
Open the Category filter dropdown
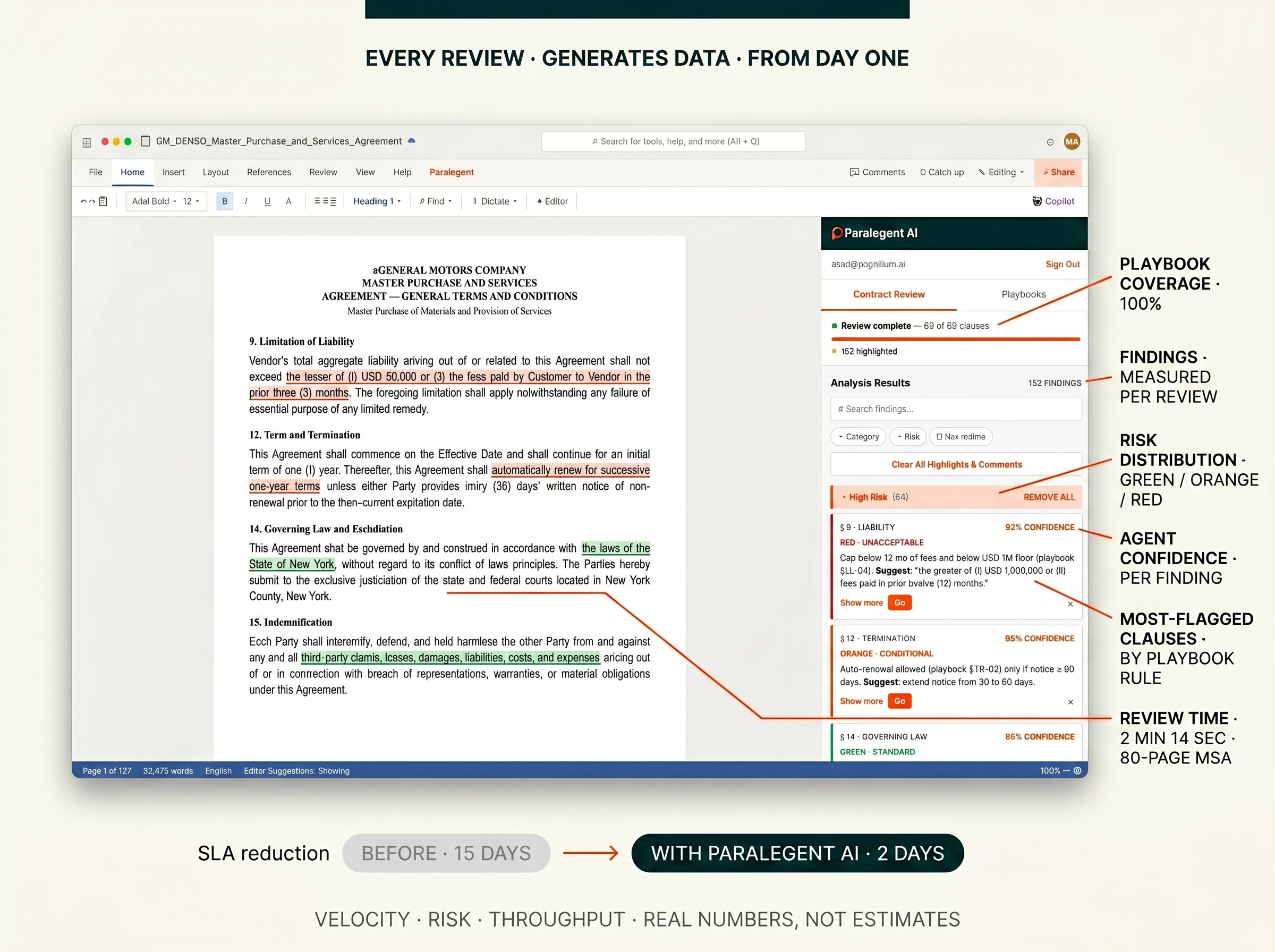click(858, 437)
